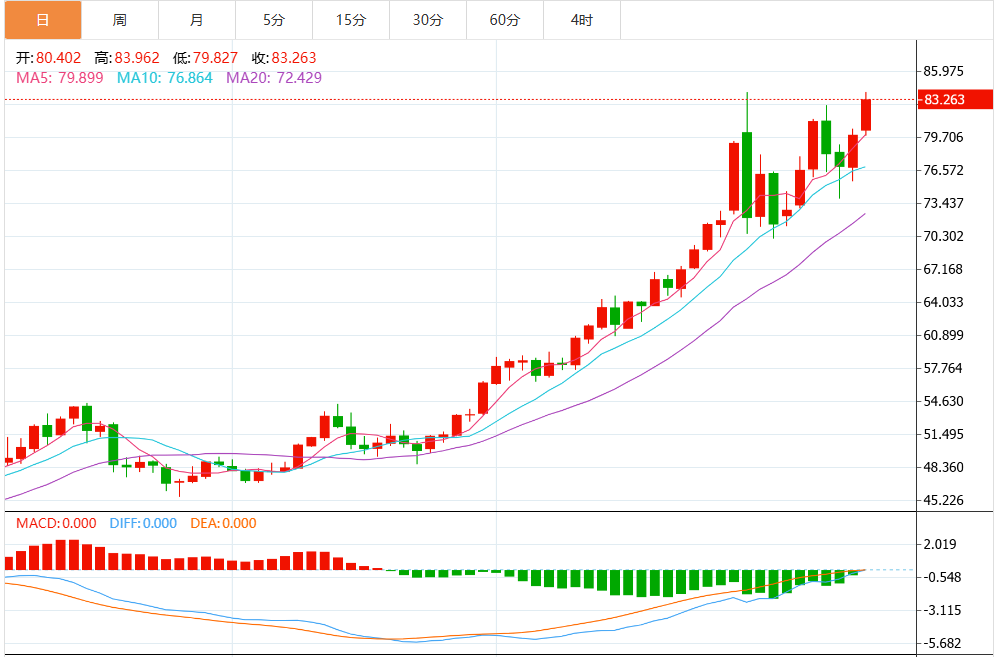Click the 85.975 price axis label
1003x657 pixels.
point(944,72)
